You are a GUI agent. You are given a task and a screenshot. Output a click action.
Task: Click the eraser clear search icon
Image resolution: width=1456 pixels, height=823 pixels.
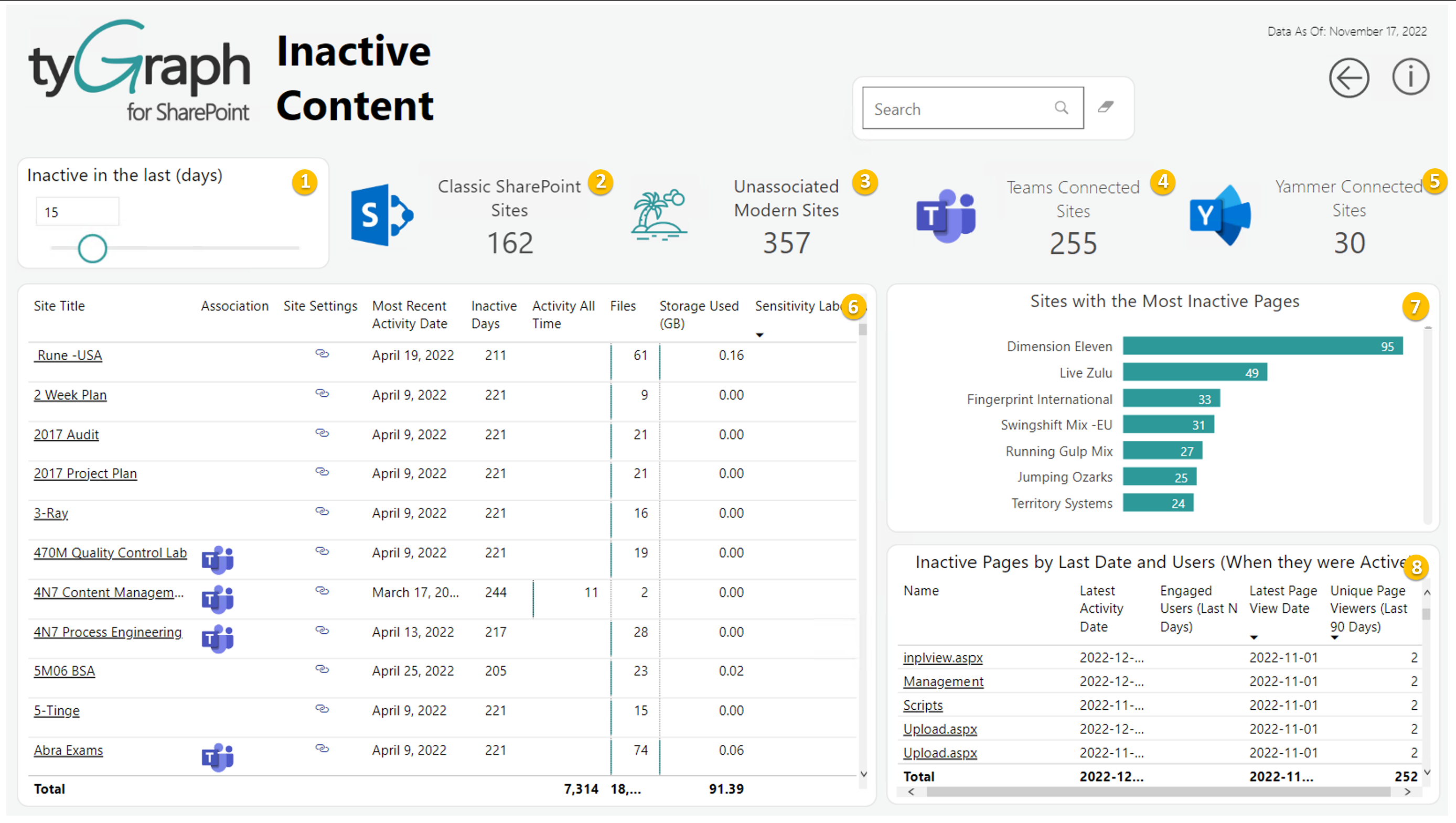1106,107
